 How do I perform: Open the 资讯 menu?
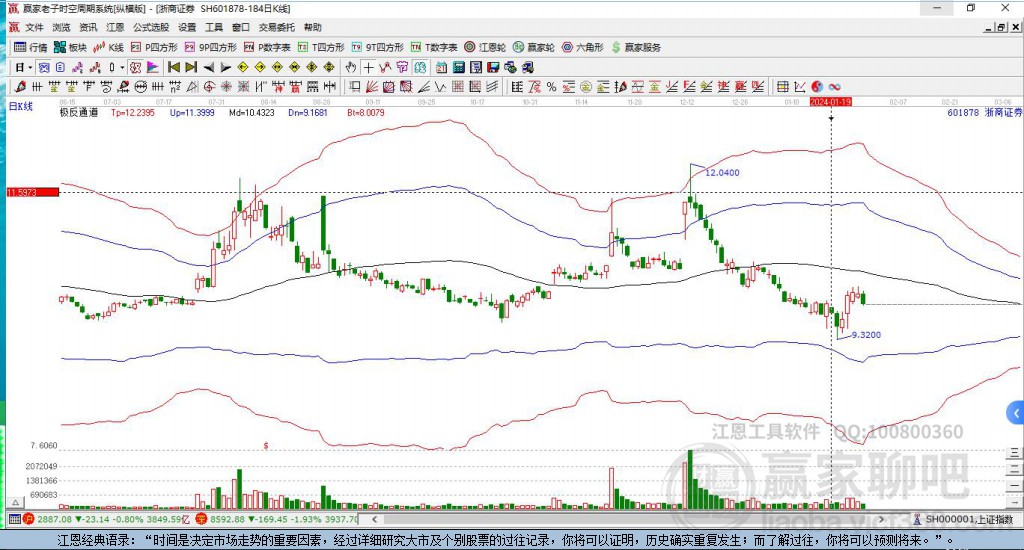click(88, 27)
